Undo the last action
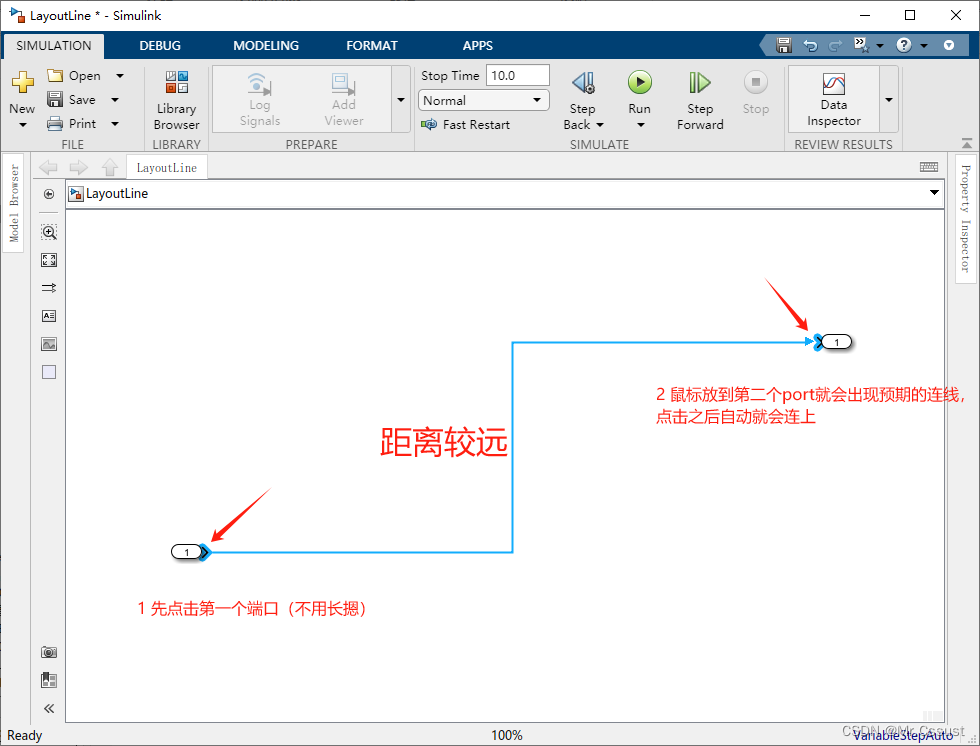 [809, 45]
